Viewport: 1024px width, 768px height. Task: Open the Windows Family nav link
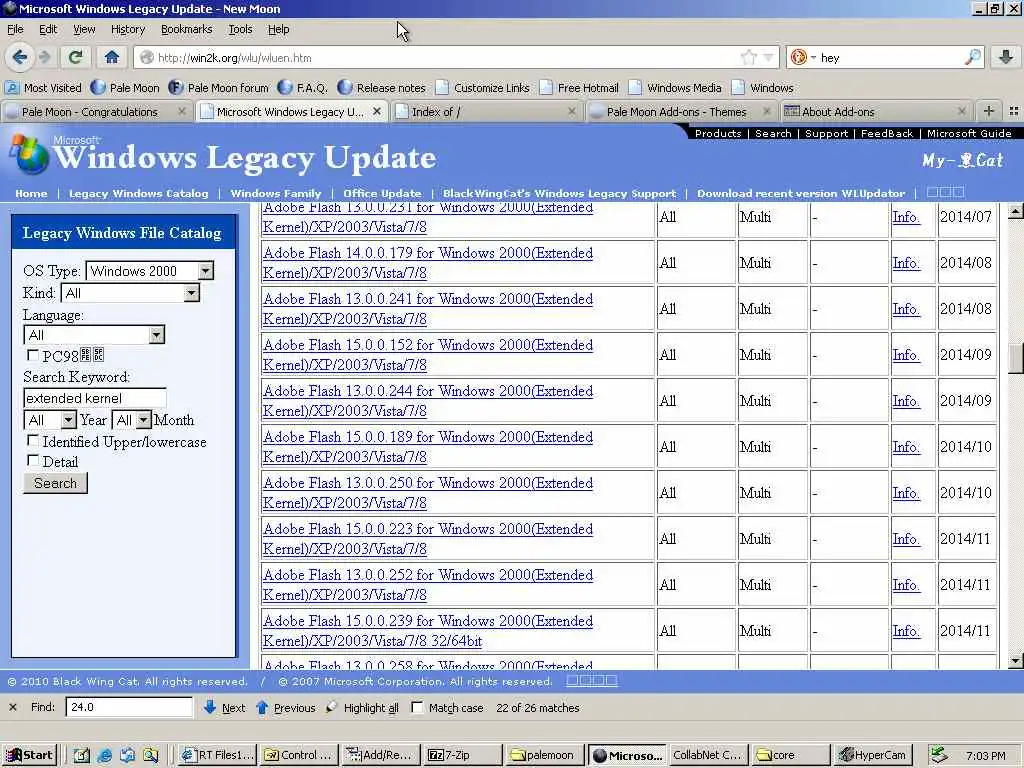click(276, 193)
